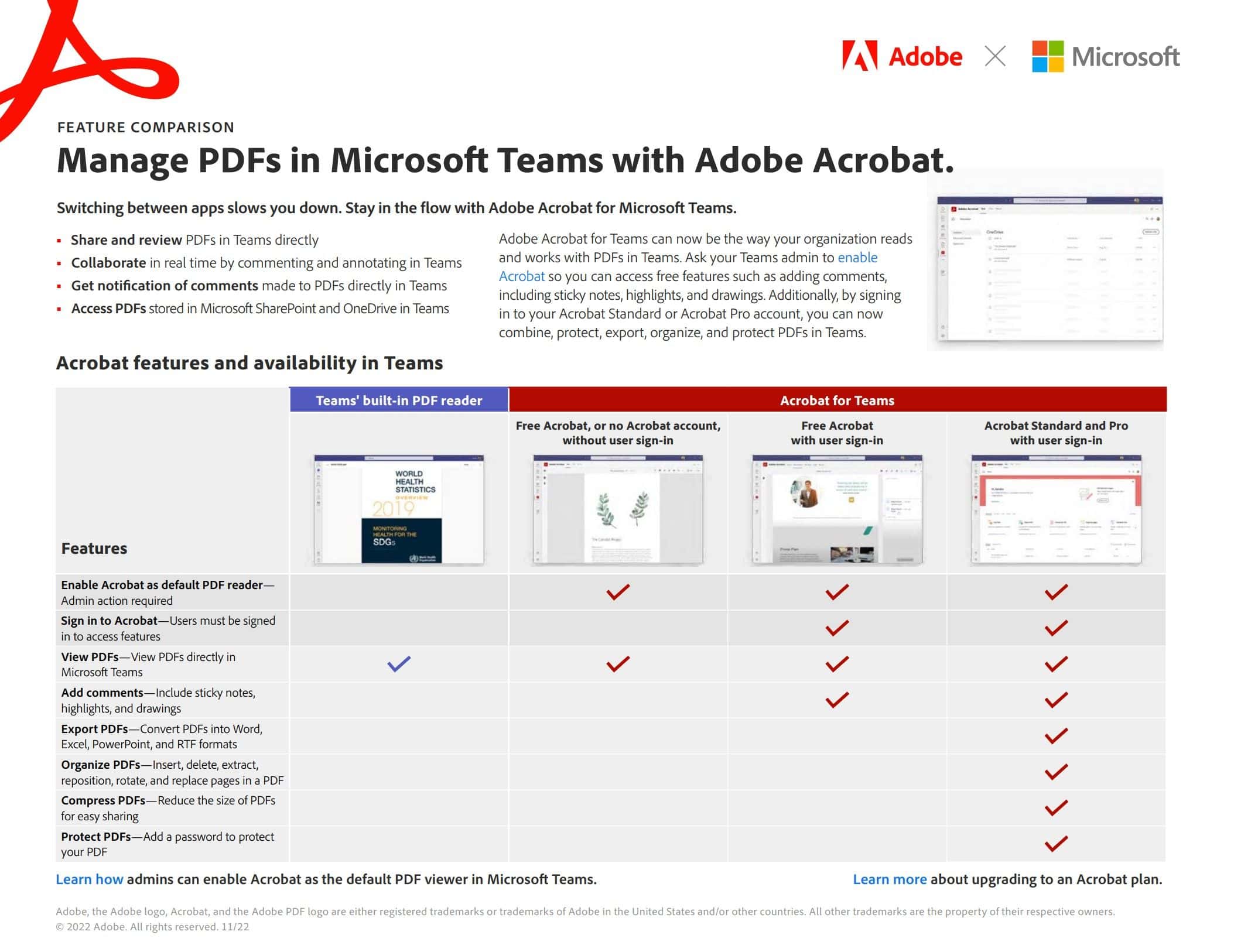Click the checkmark under Acrobat Standard Export PDFs
Image resolution: width=1234 pixels, height=952 pixels.
[x=1053, y=738]
